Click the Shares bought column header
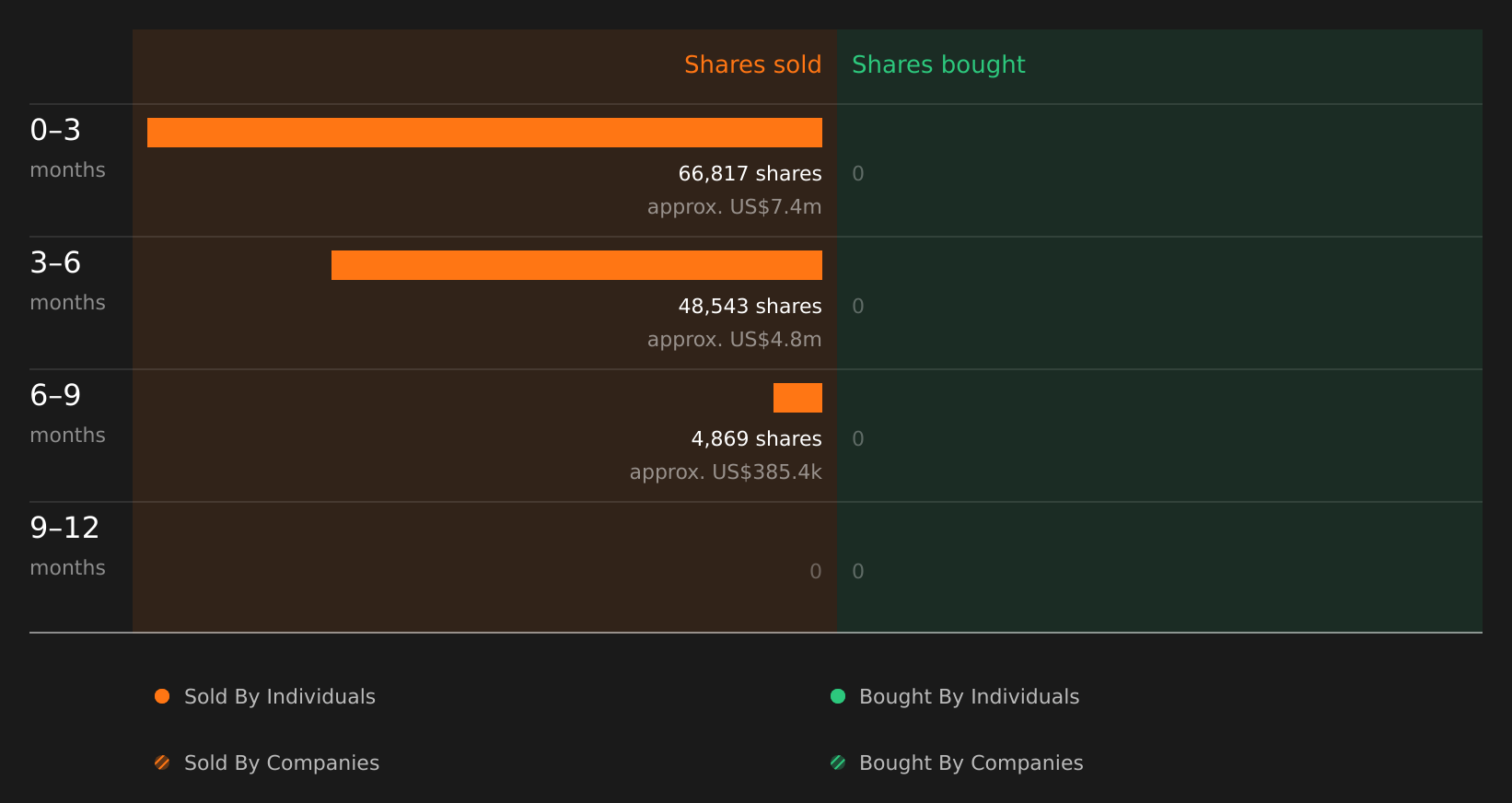The width and height of the screenshot is (1512, 803). coord(938,64)
